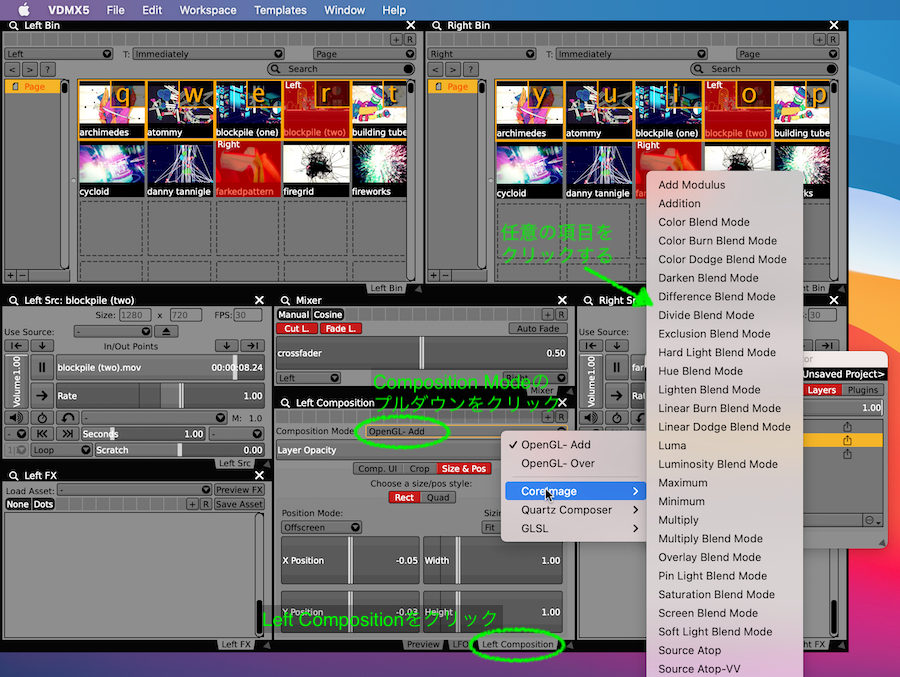Click the timer icon in Left Src
Screen dimensions: 900x677
pyautogui.click(x=42, y=417)
